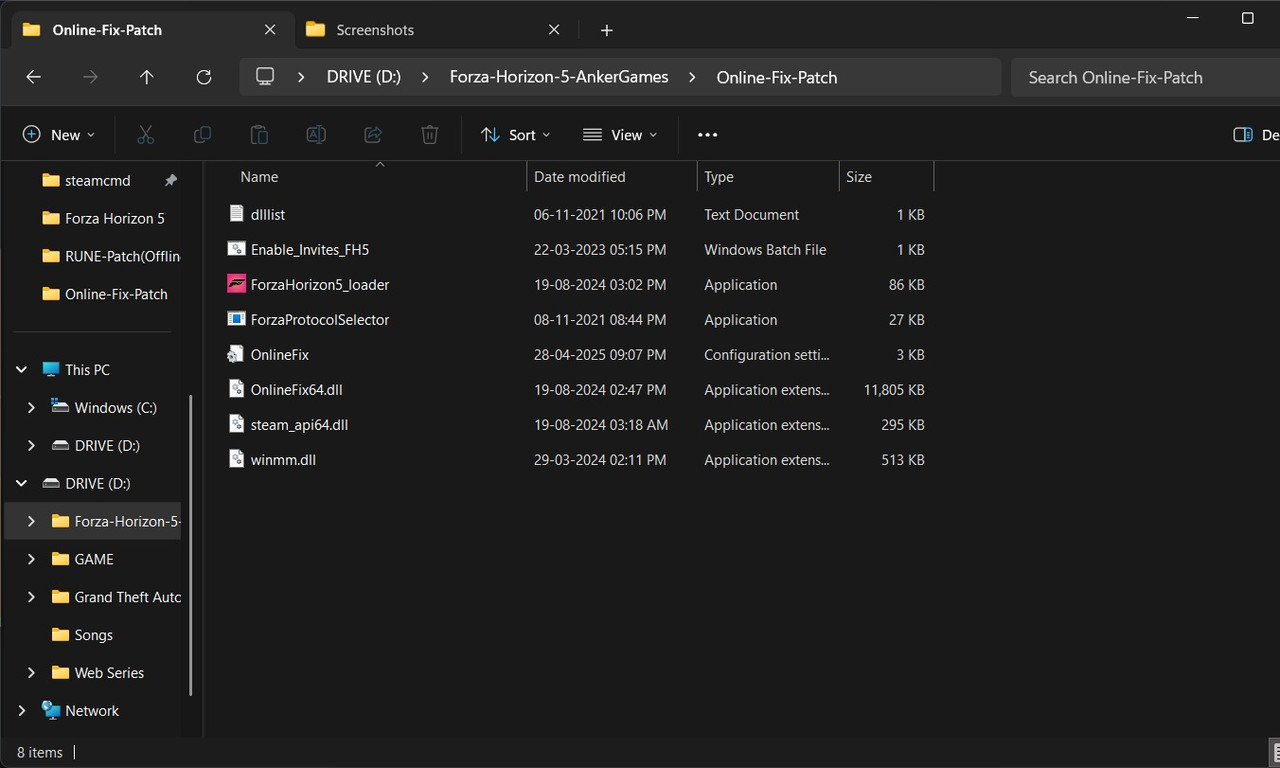Image resolution: width=1280 pixels, height=768 pixels.
Task: Click the Text Document type cell
Action: (x=752, y=215)
